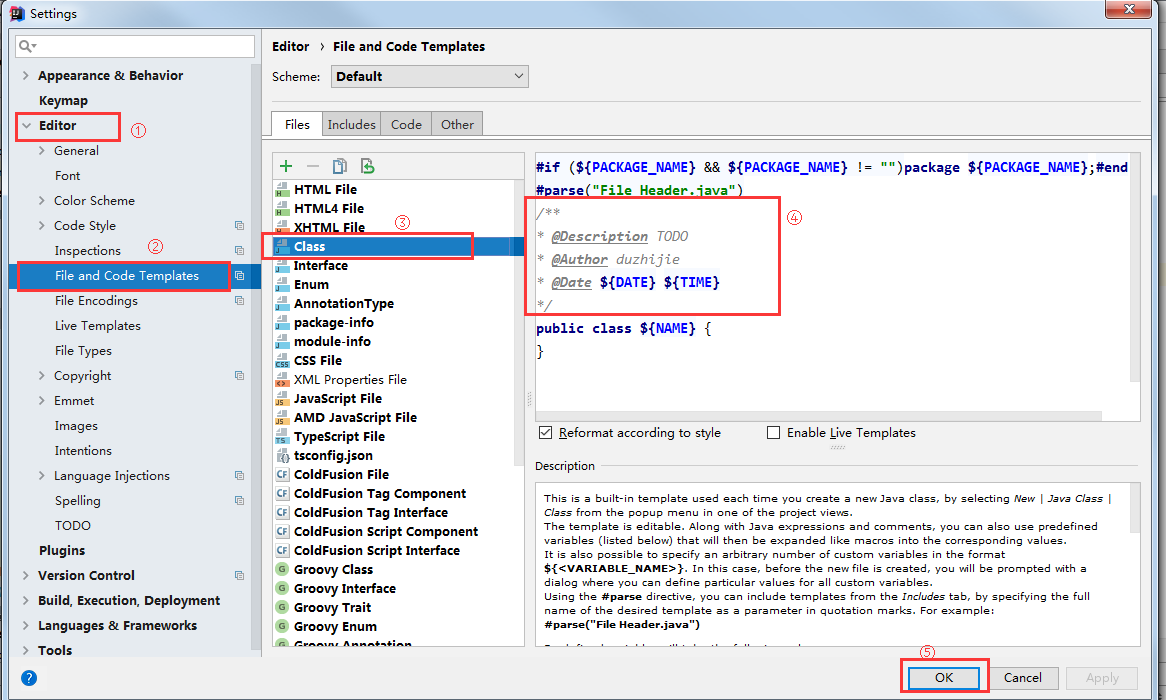Expand the Appearance & Behavior section
1166x700 pixels.
pos(24,75)
